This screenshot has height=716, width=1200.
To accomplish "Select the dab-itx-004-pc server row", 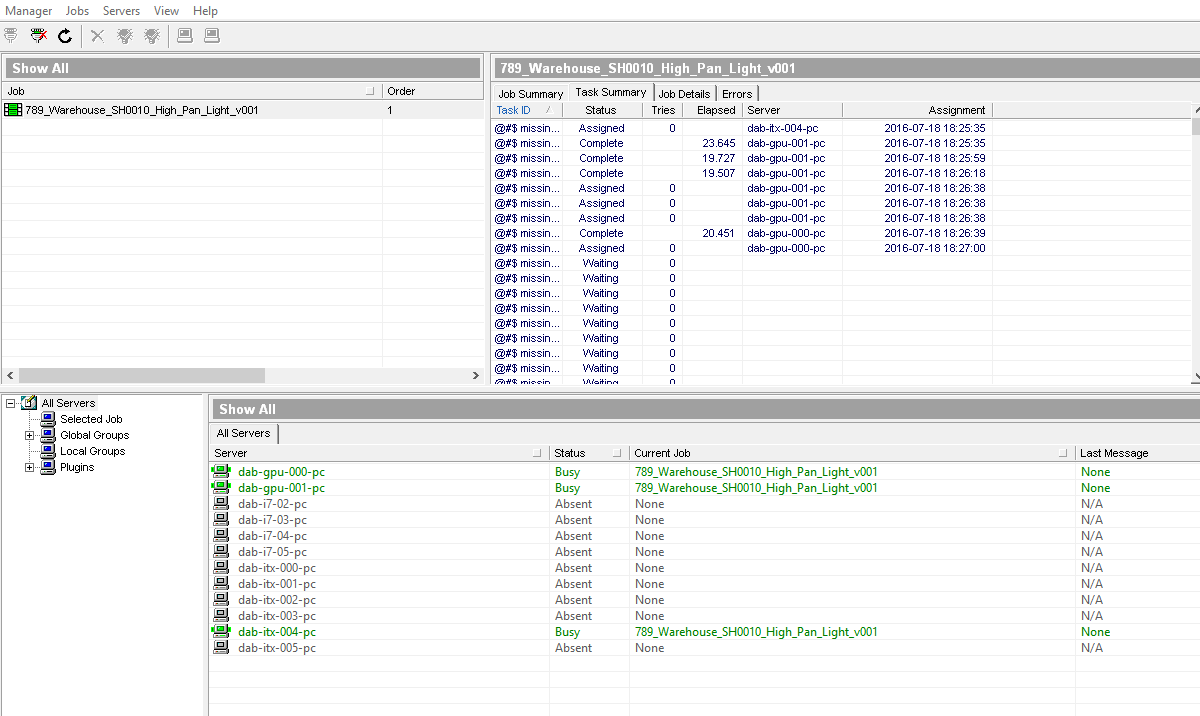I will [x=704, y=632].
